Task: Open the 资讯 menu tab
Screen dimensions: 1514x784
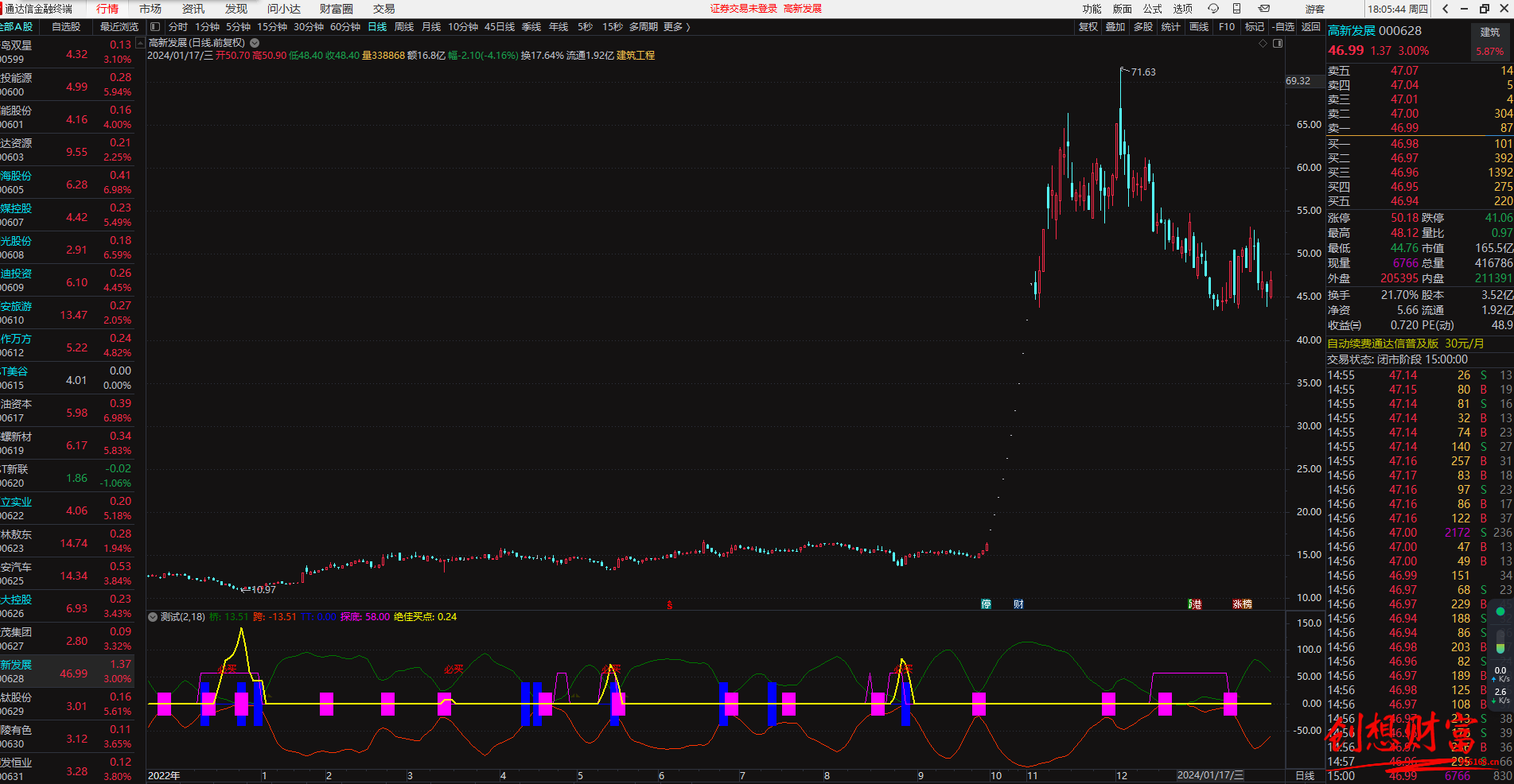Action: tap(193, 9)
